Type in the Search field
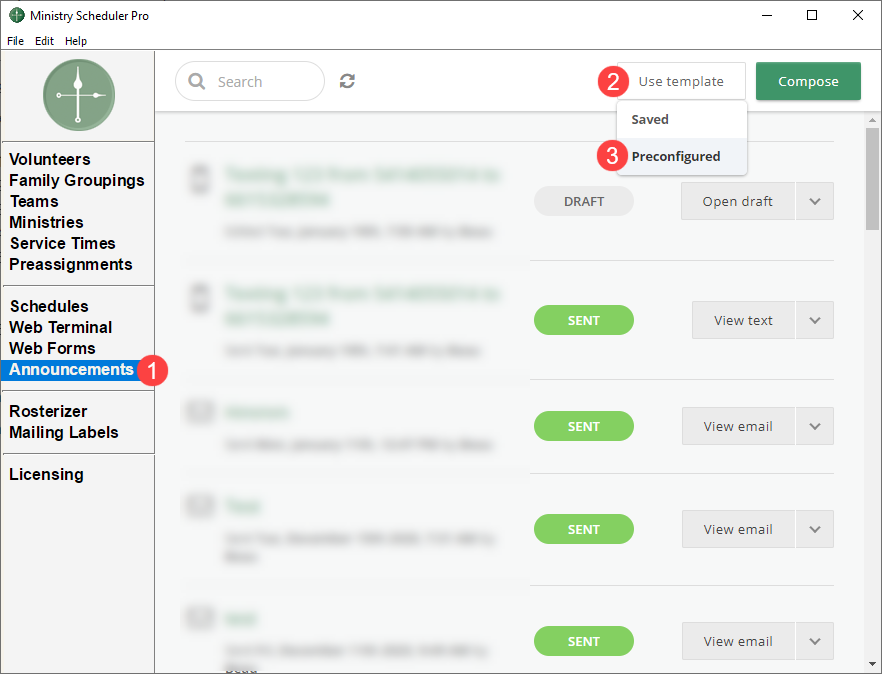The height and width of the screenshot is (674, 882). coord(260,82)
